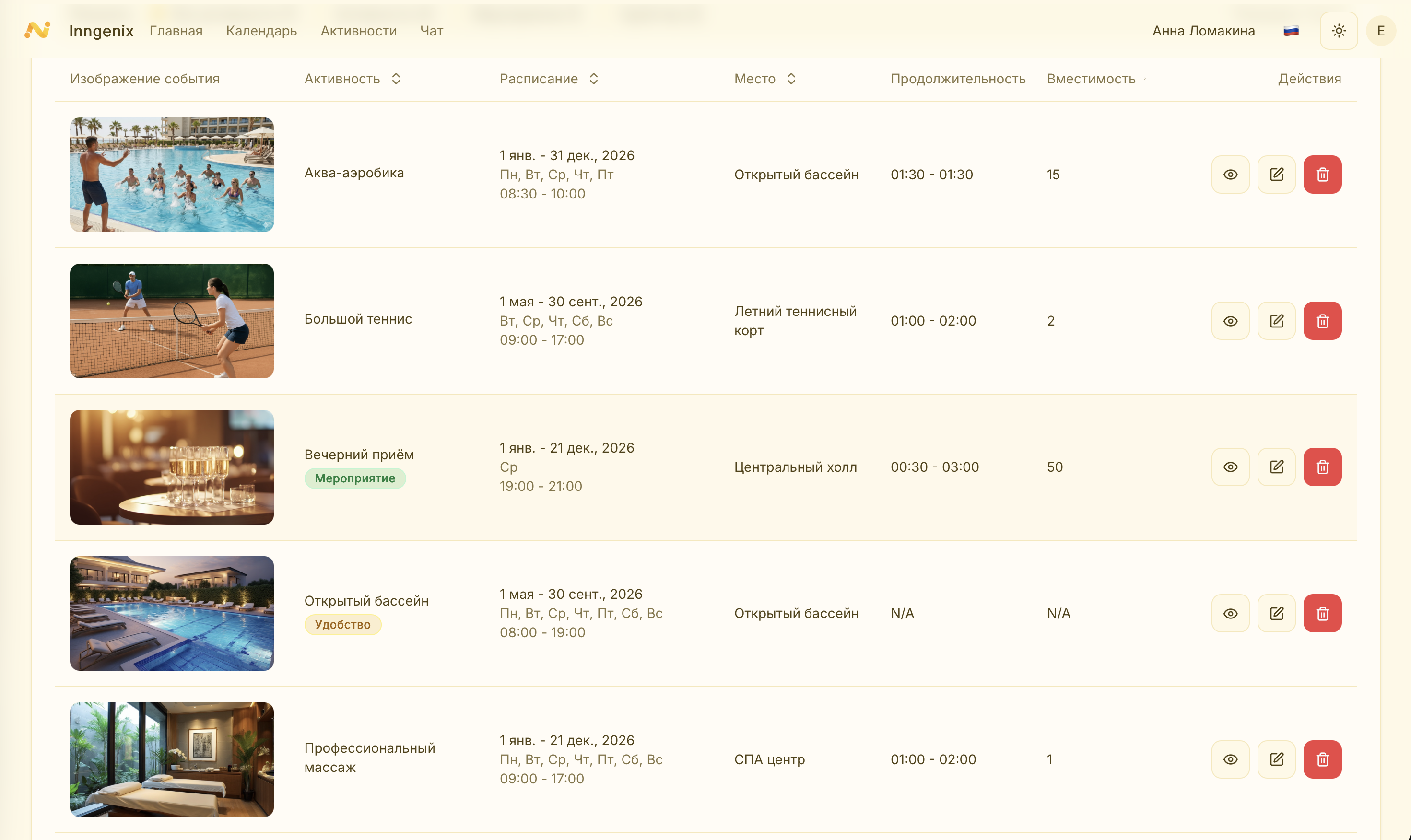Delete the Аква-аэробика activity
The image size is (1411, 840).
(x=1322, y=175)
